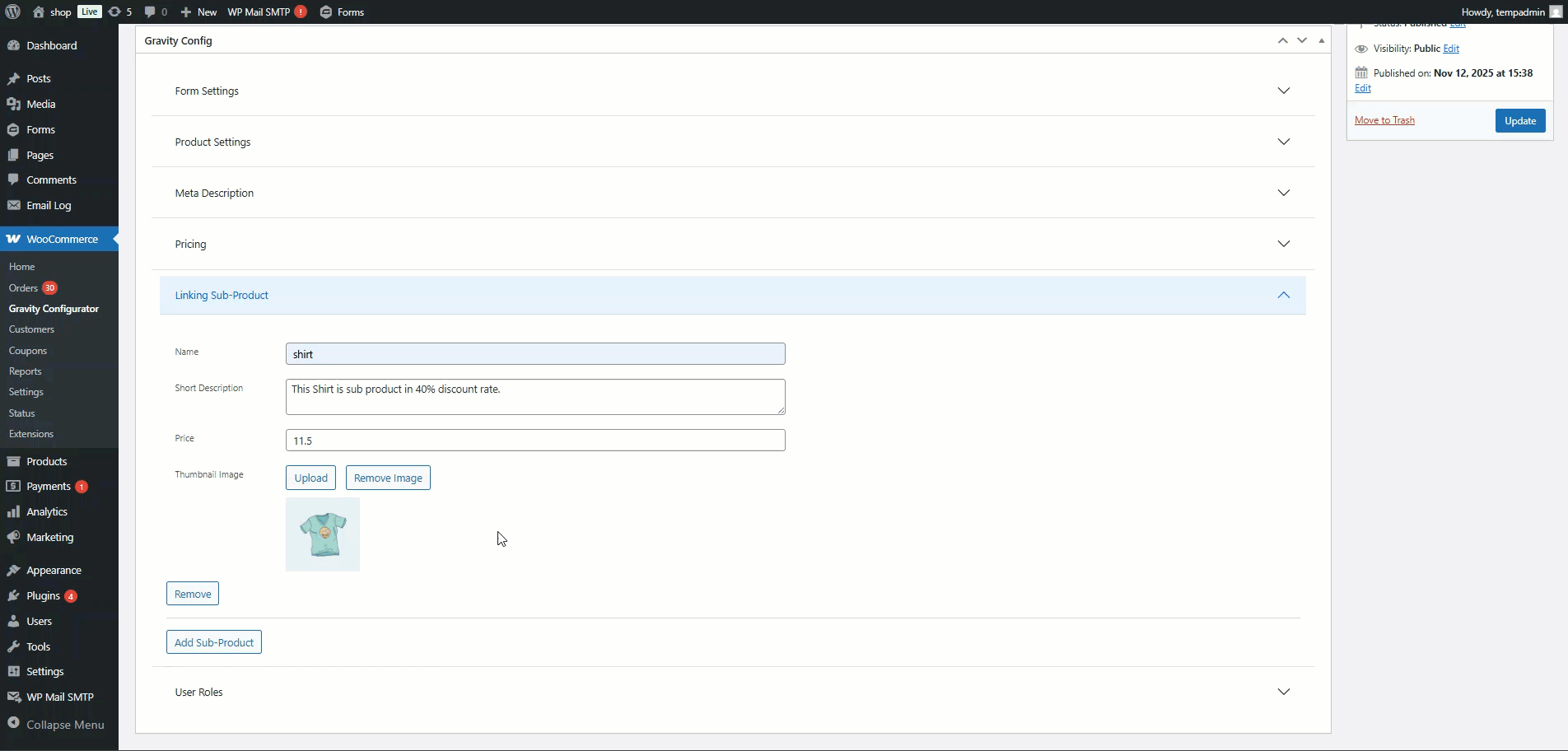Viewport: 1568px width, 751px height.
Task: Expand the Product Settings section
Action: 1283,142
